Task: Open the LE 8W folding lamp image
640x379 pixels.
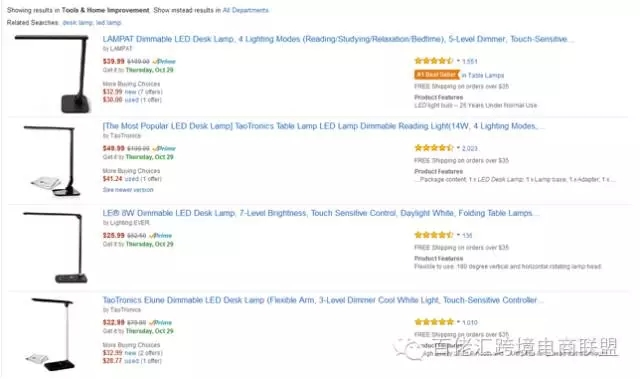Action: (53, 248)
